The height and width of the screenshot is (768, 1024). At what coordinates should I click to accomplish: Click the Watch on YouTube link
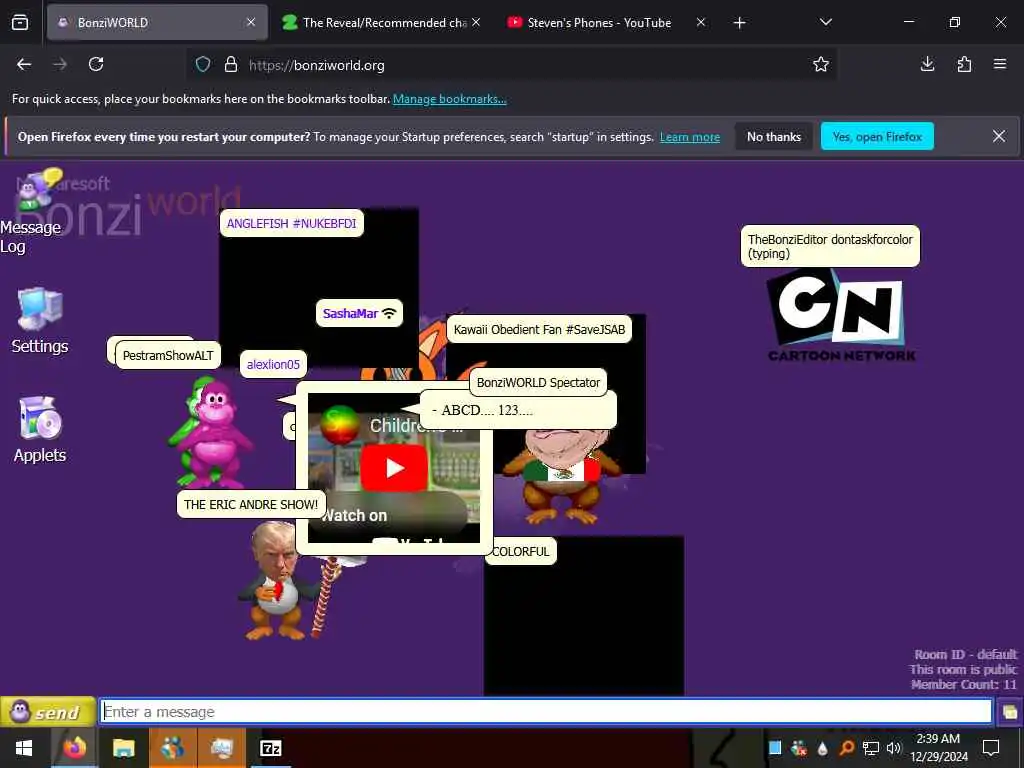388,518
